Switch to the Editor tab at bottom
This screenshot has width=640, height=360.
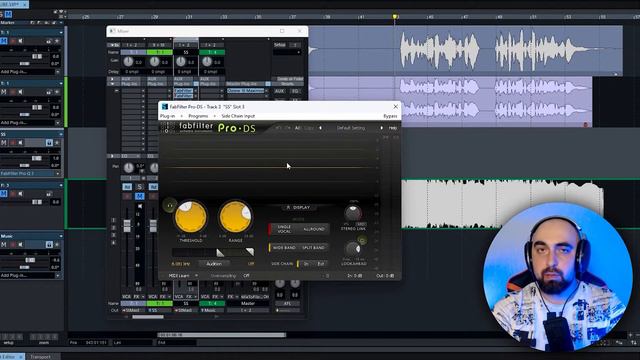[x=11, y=357]
